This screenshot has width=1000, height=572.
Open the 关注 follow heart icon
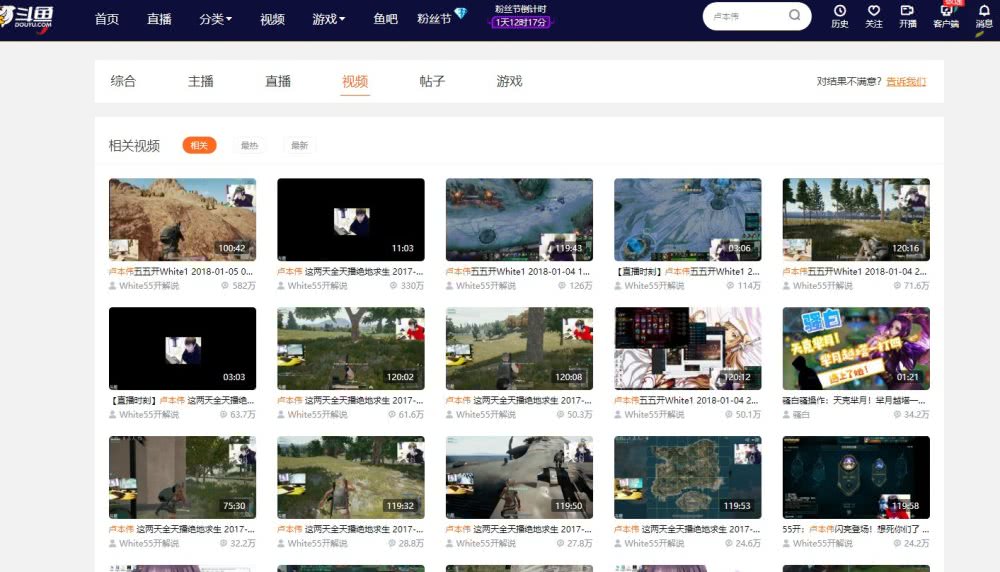874,16
